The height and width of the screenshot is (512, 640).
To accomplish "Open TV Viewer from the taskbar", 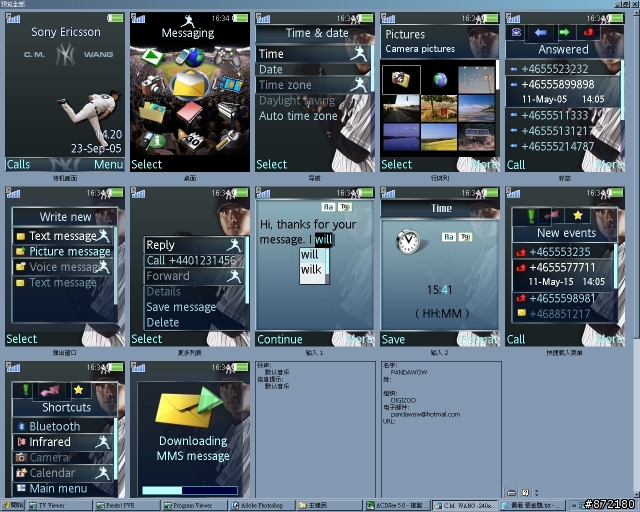I will [60, 506].
